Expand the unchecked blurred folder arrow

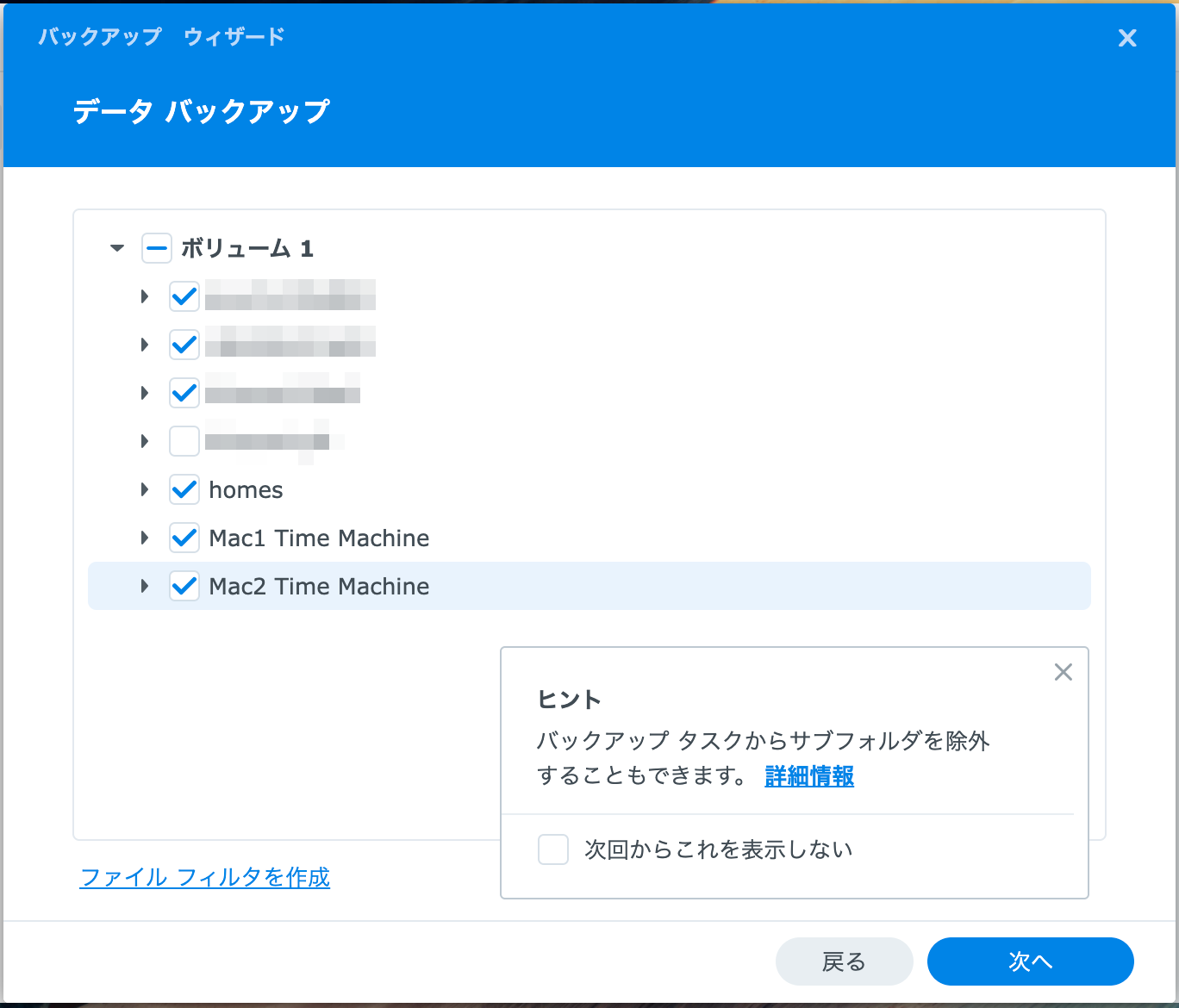[145, 441]
